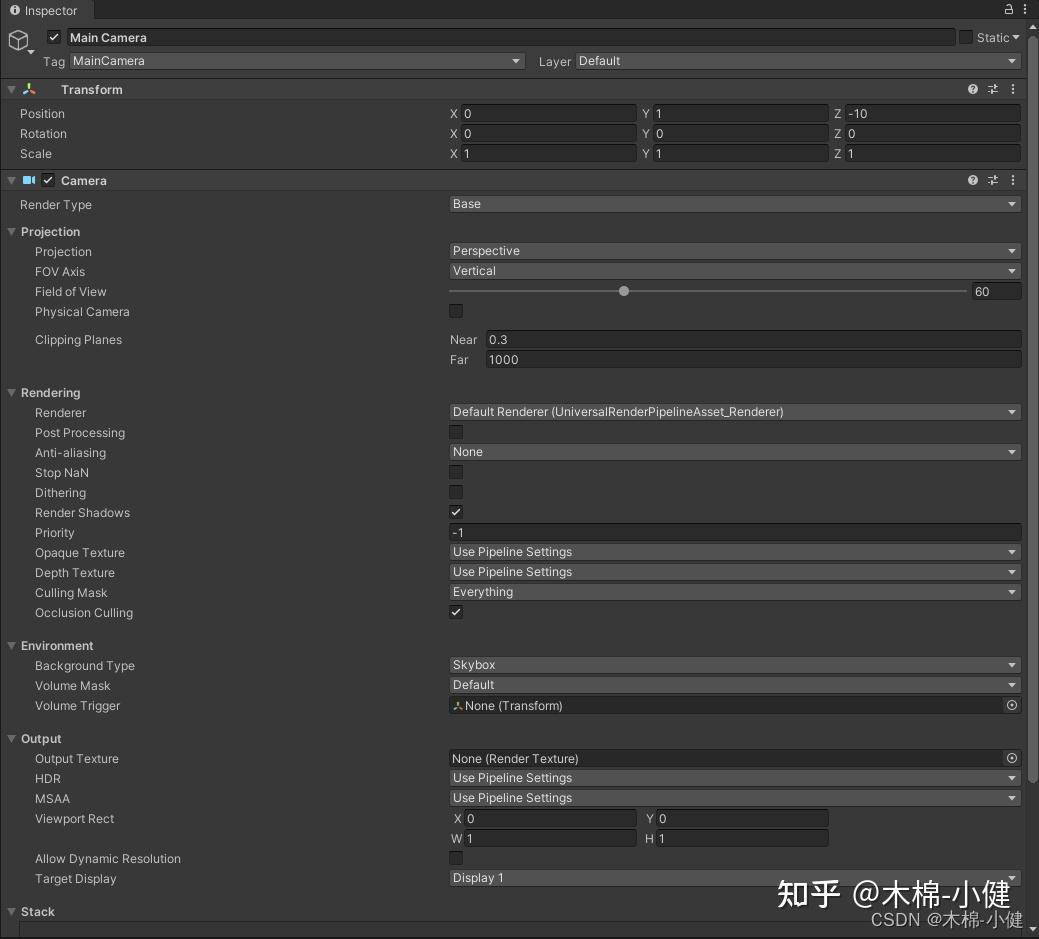Open the Transform component help icon
1039x939 pixels.
(972, 89)
